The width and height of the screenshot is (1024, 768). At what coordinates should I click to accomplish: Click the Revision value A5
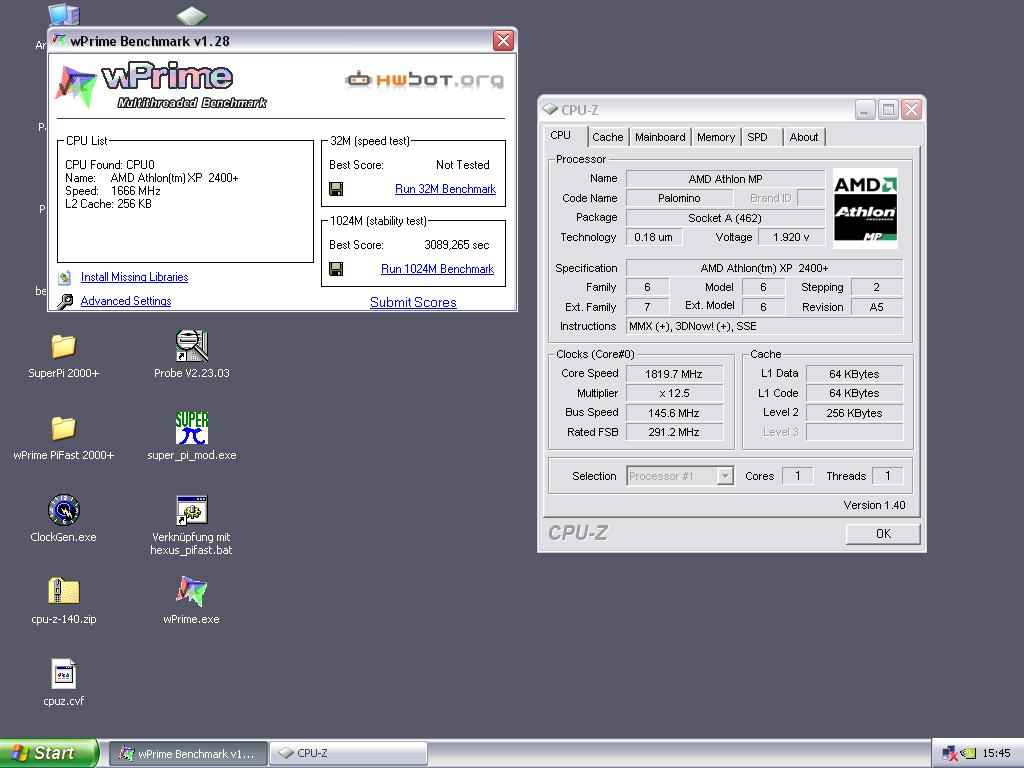tap(877, 307)
